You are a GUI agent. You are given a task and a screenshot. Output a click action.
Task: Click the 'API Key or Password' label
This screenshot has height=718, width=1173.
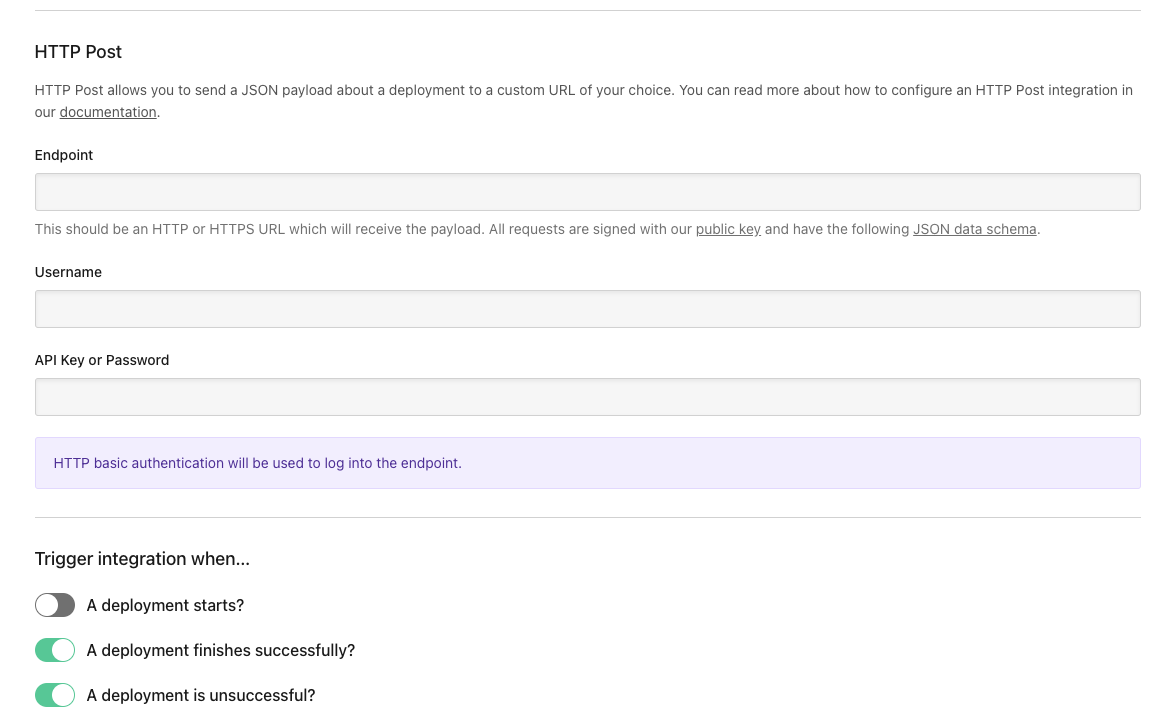(102, 360)
